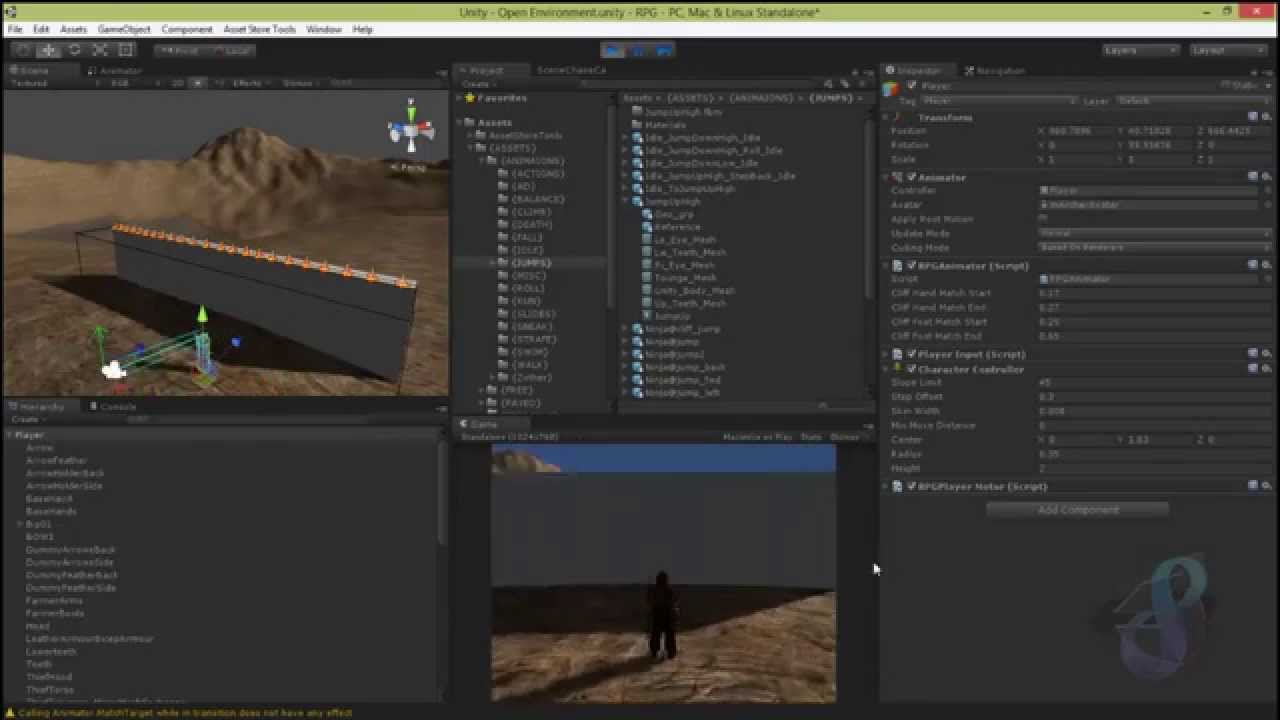
Task: Click the Gizmos button in Game view
Action: pos(845,437)
